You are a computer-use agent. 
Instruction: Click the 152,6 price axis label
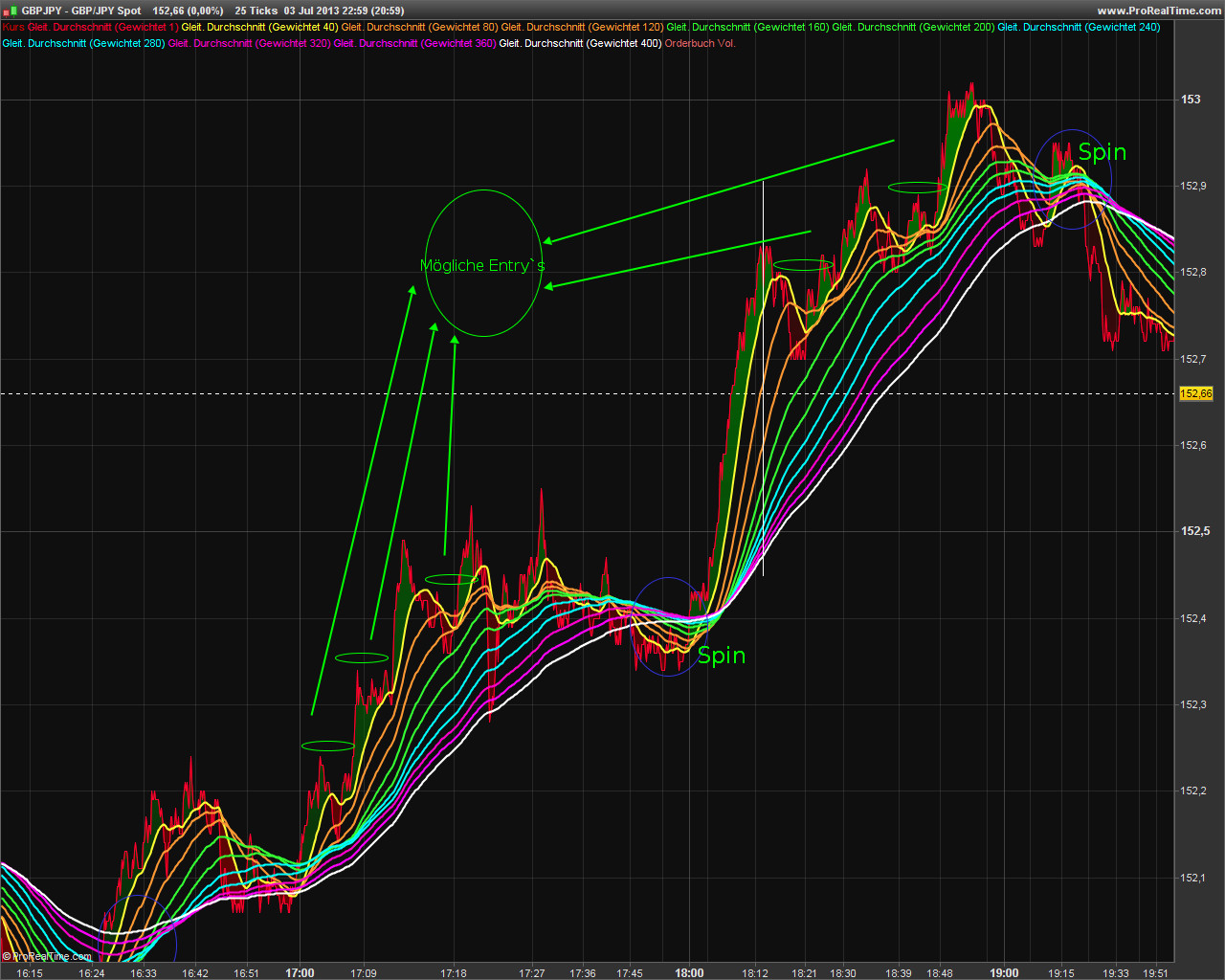(x=1193, y=445)
